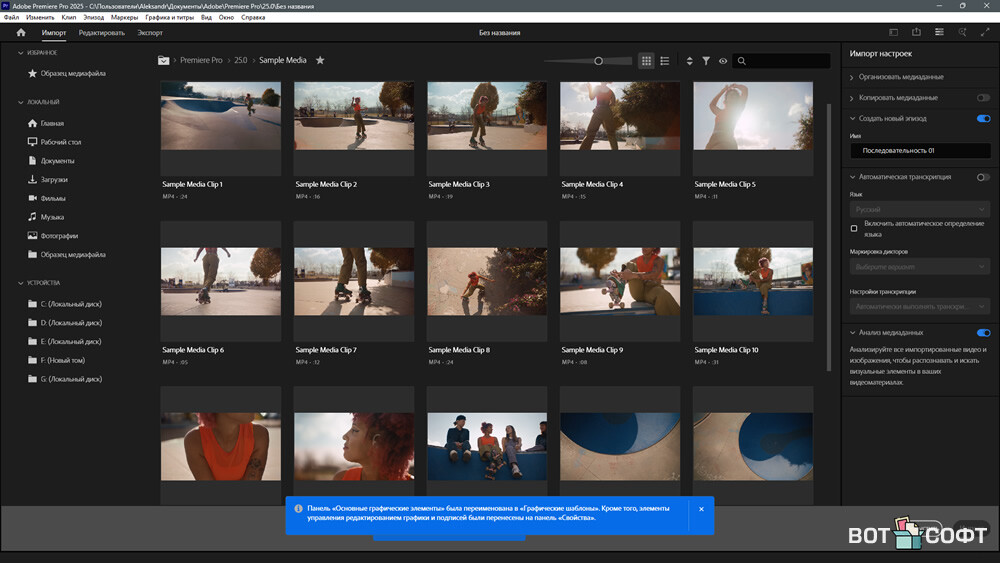
Task: Close the blue notification banner
Action: point(701,509)
